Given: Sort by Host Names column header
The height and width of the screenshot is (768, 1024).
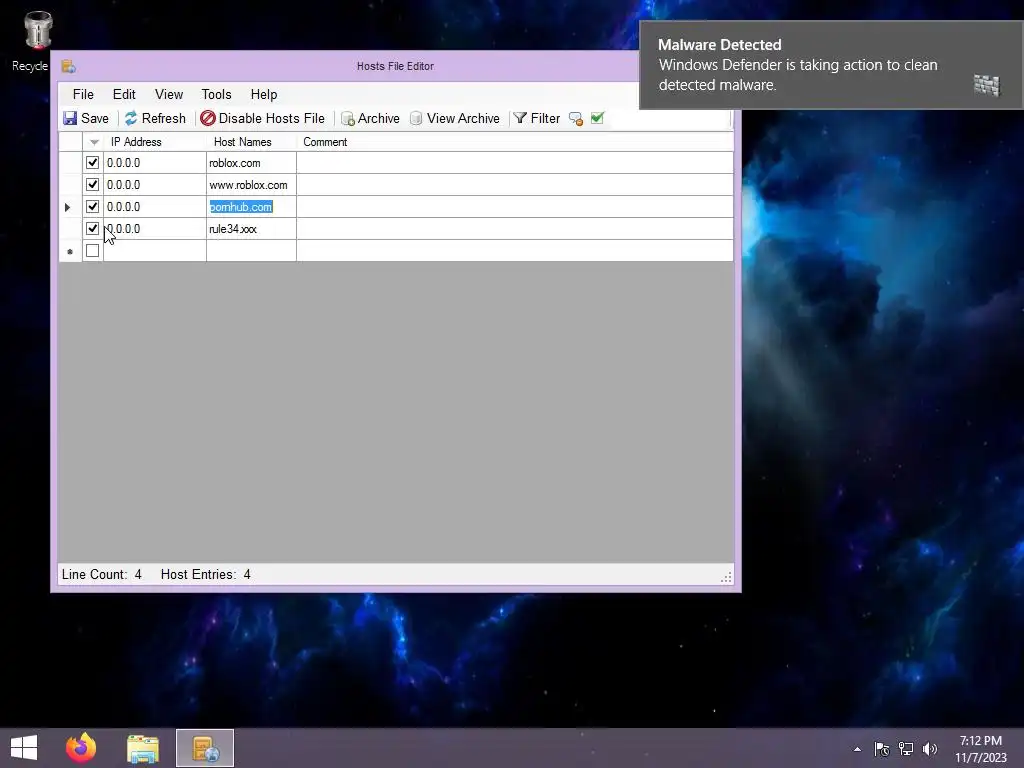Looking at the screenshot, I should click(x=251, y=142).
